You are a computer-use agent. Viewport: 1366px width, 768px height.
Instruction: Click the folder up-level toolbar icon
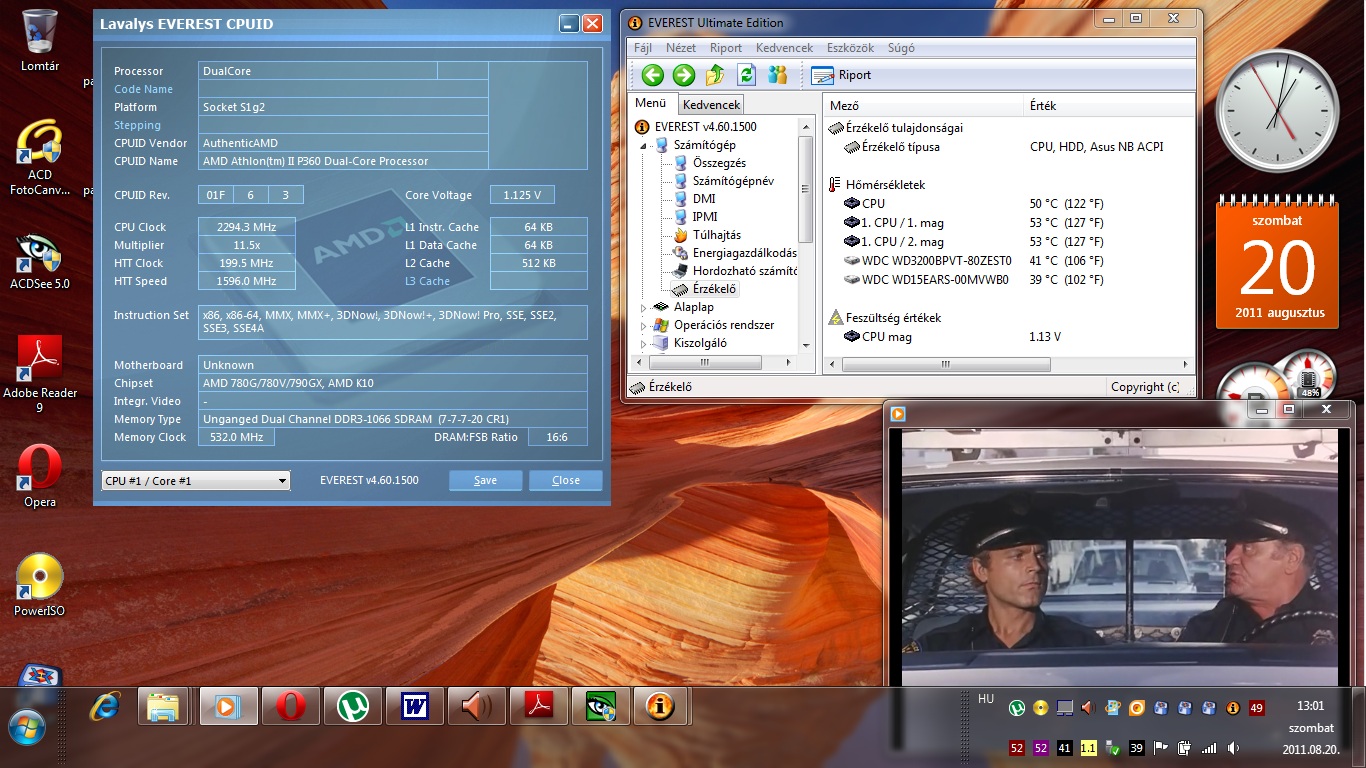pyautogui.click(x=715, y=75)
